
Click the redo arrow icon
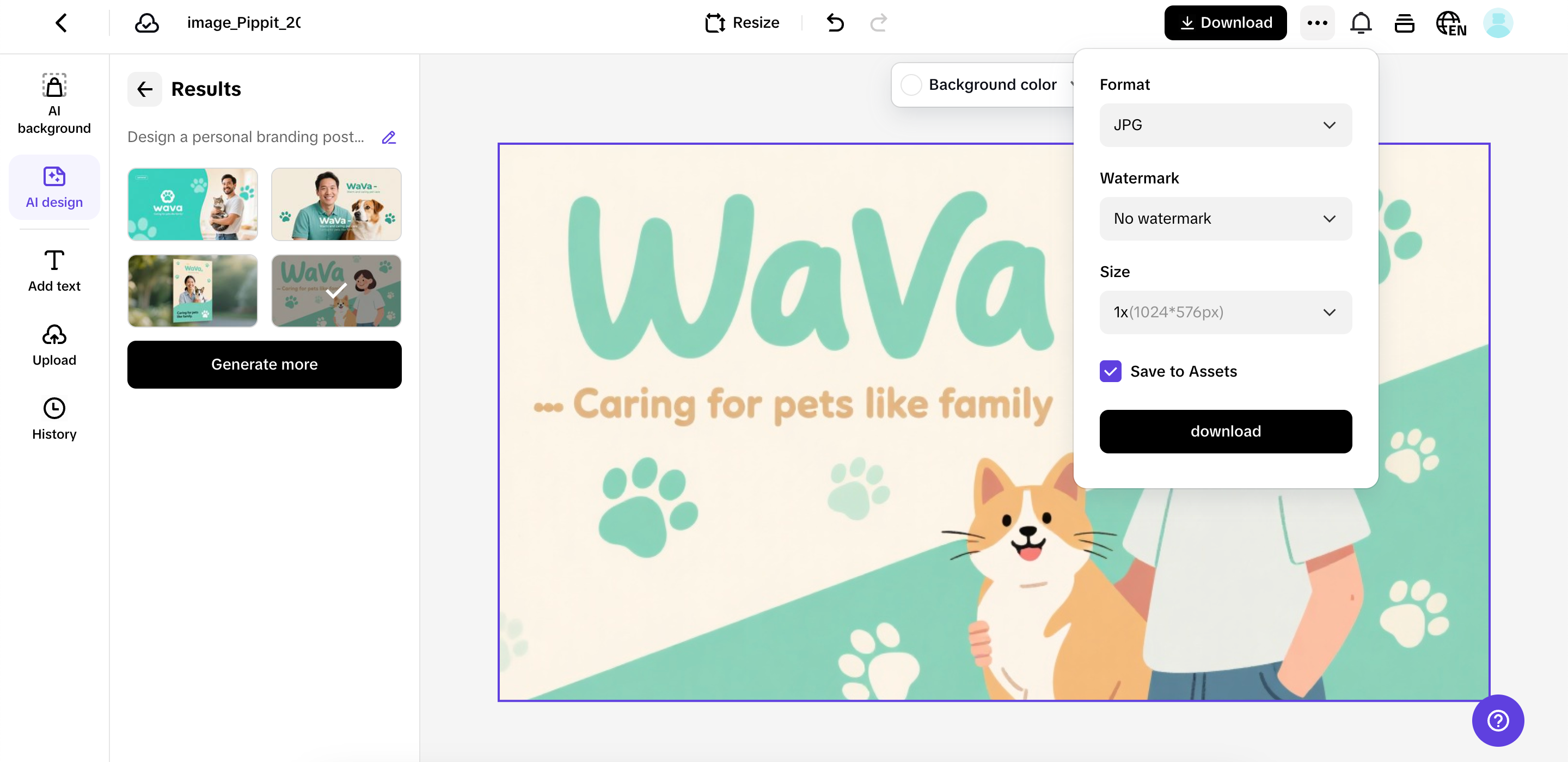(878, 23)
